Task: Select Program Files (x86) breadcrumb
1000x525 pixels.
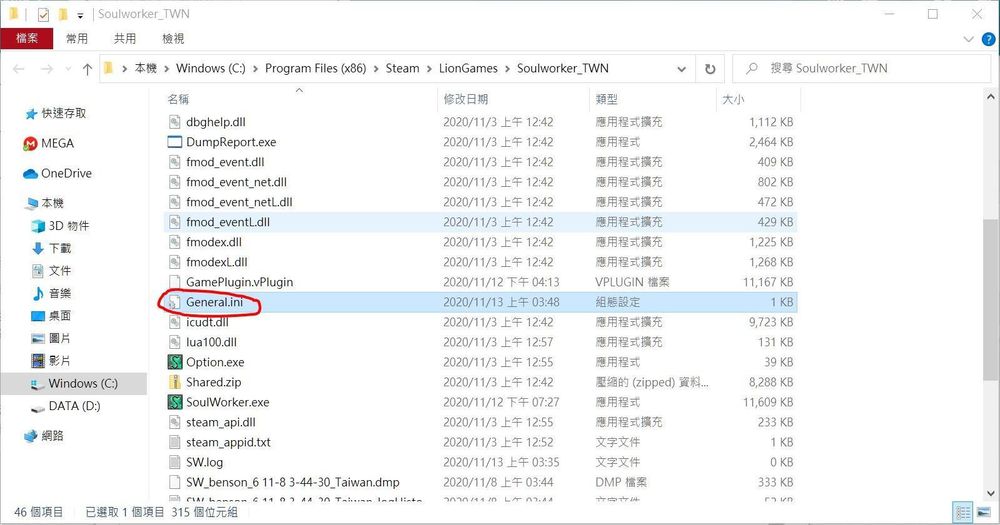Action: pos(316,68)
